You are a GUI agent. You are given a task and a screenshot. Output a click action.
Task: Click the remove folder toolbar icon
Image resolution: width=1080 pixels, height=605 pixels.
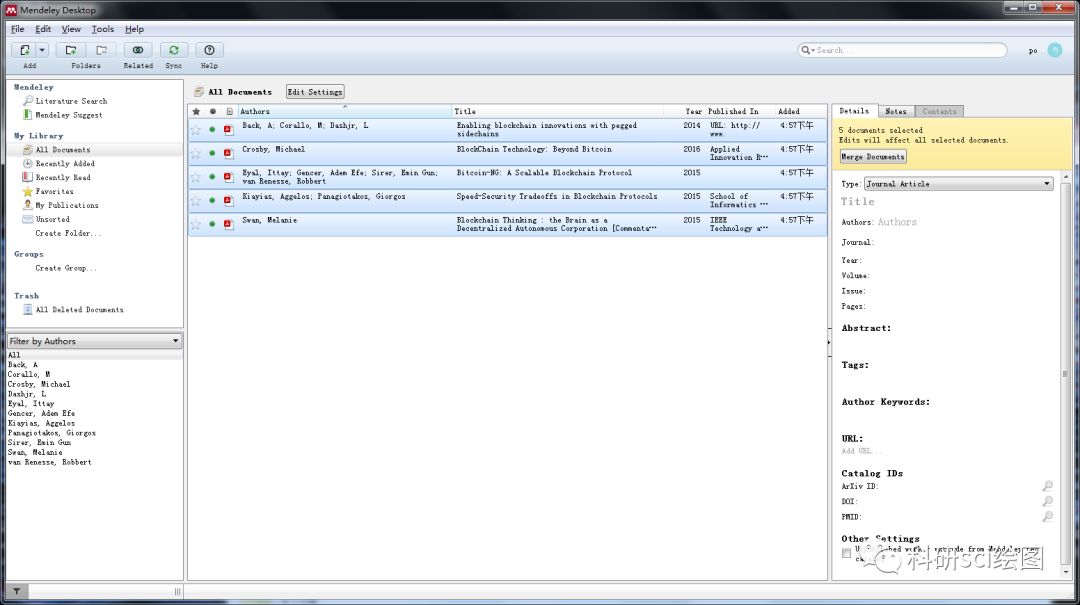101,50
